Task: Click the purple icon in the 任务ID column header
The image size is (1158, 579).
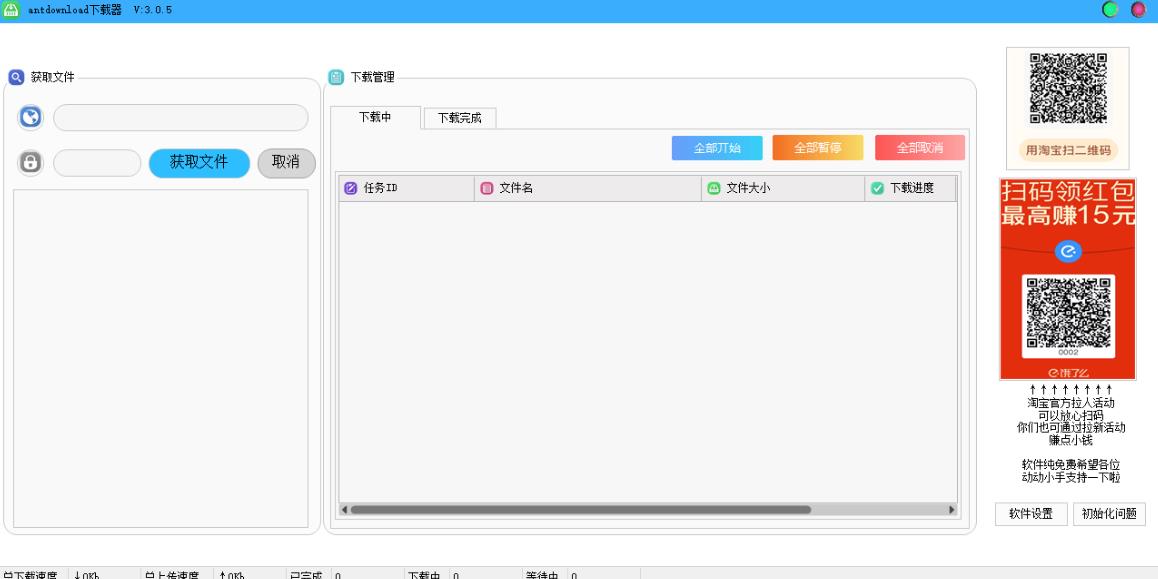Action: (351, 188)
